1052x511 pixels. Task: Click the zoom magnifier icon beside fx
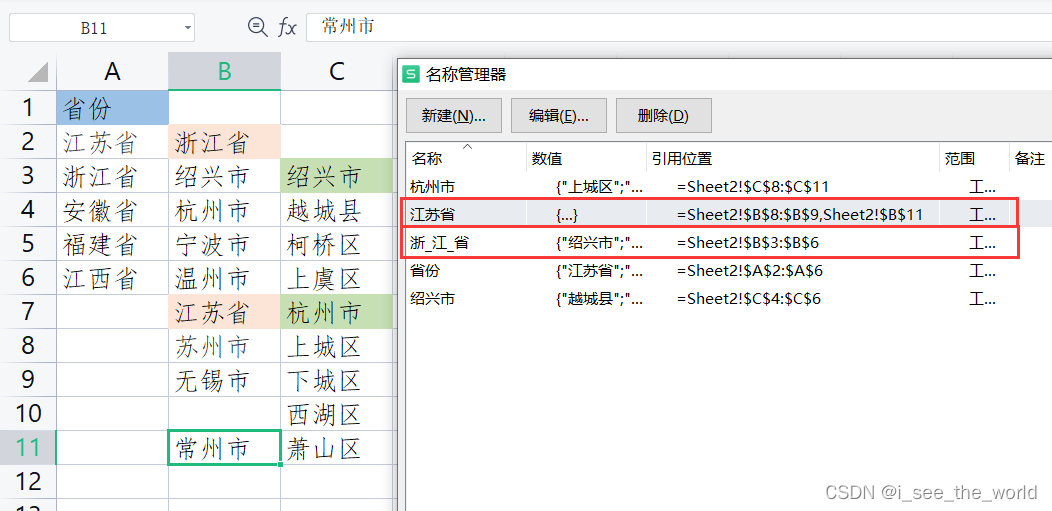click(x=257, y=27)
